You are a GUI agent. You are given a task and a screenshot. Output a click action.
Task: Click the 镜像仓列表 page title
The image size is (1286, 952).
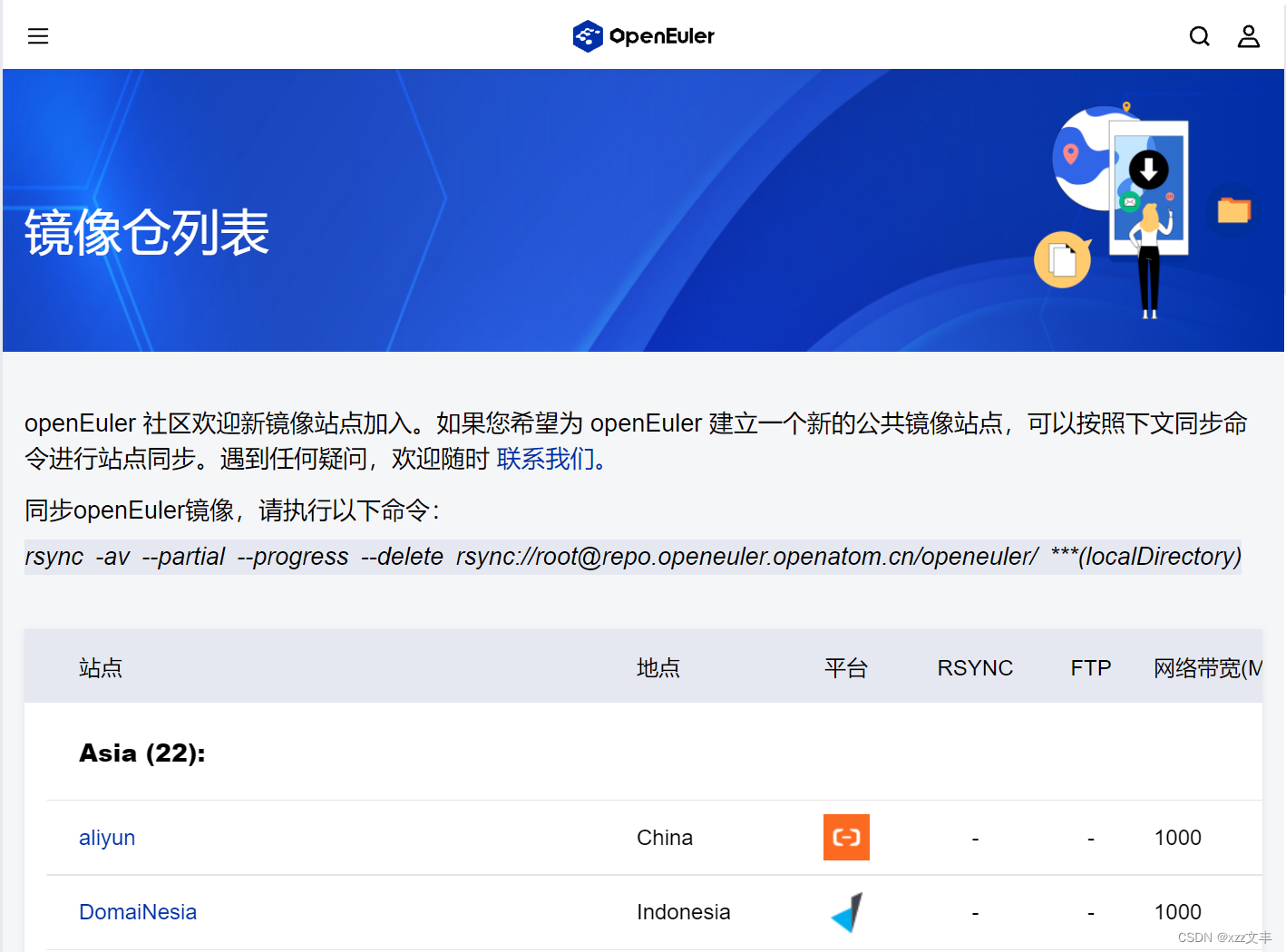coord(147,233)
